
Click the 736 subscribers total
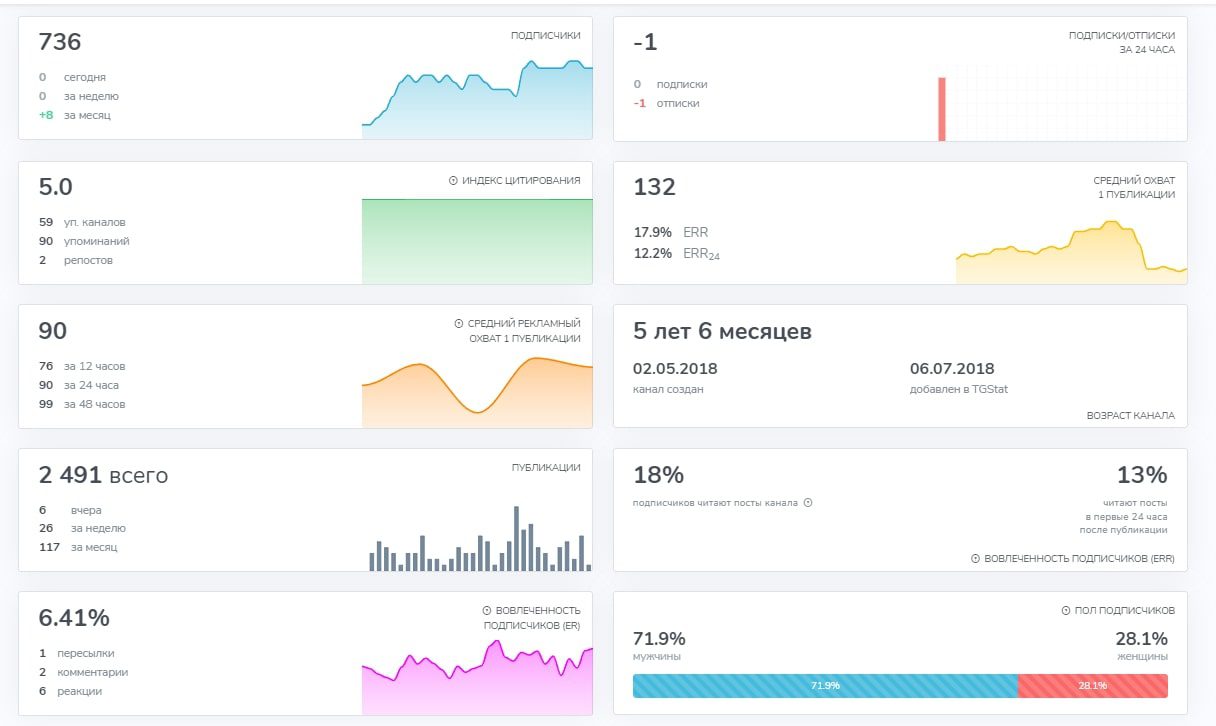(x=60, y=43)
